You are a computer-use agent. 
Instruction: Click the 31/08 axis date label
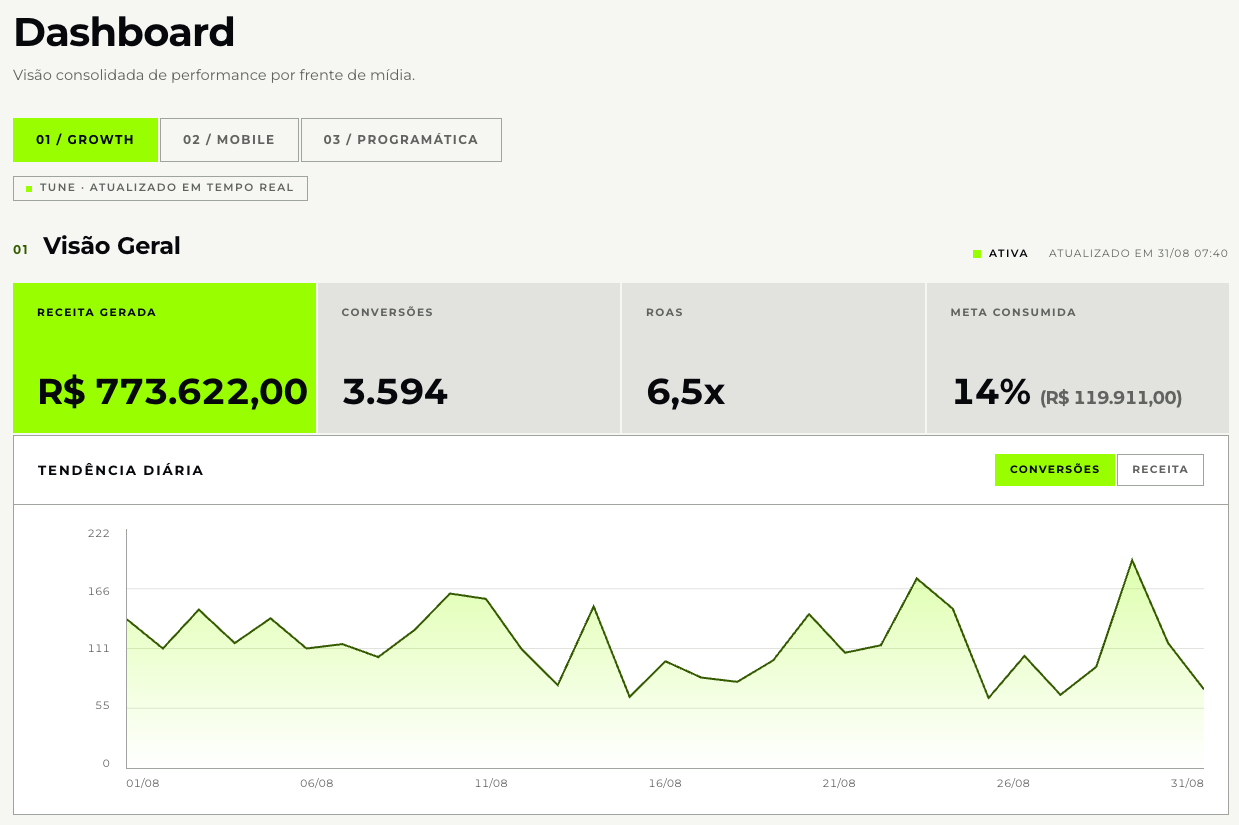pyautogui.click(x=1187, y=783)
